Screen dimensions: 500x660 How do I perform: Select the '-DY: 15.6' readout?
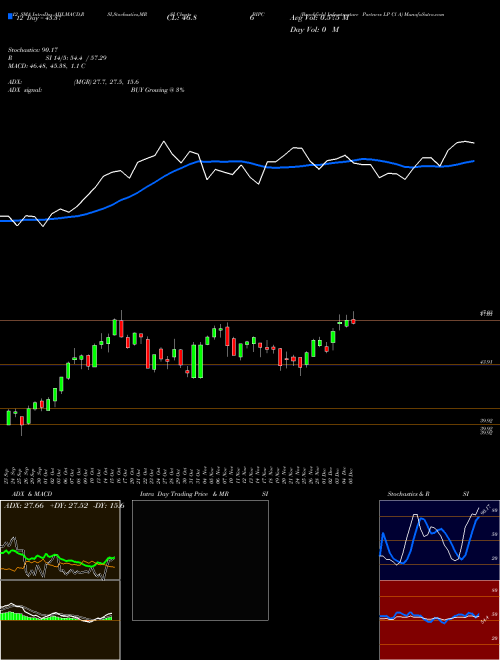click(x=109, y=506)
